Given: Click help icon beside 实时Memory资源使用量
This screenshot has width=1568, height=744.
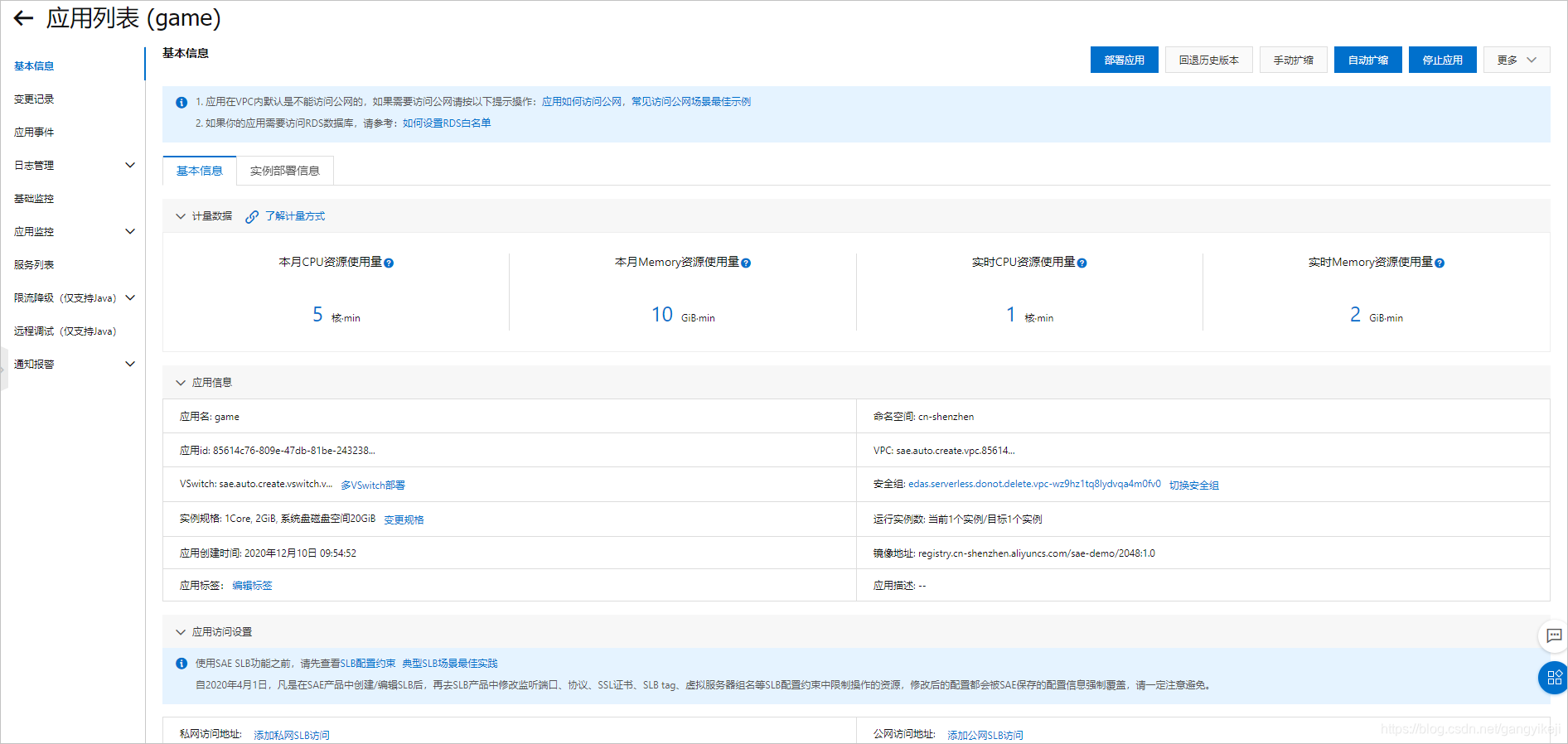Looking at the screenshot, I should coord(1440,263).
